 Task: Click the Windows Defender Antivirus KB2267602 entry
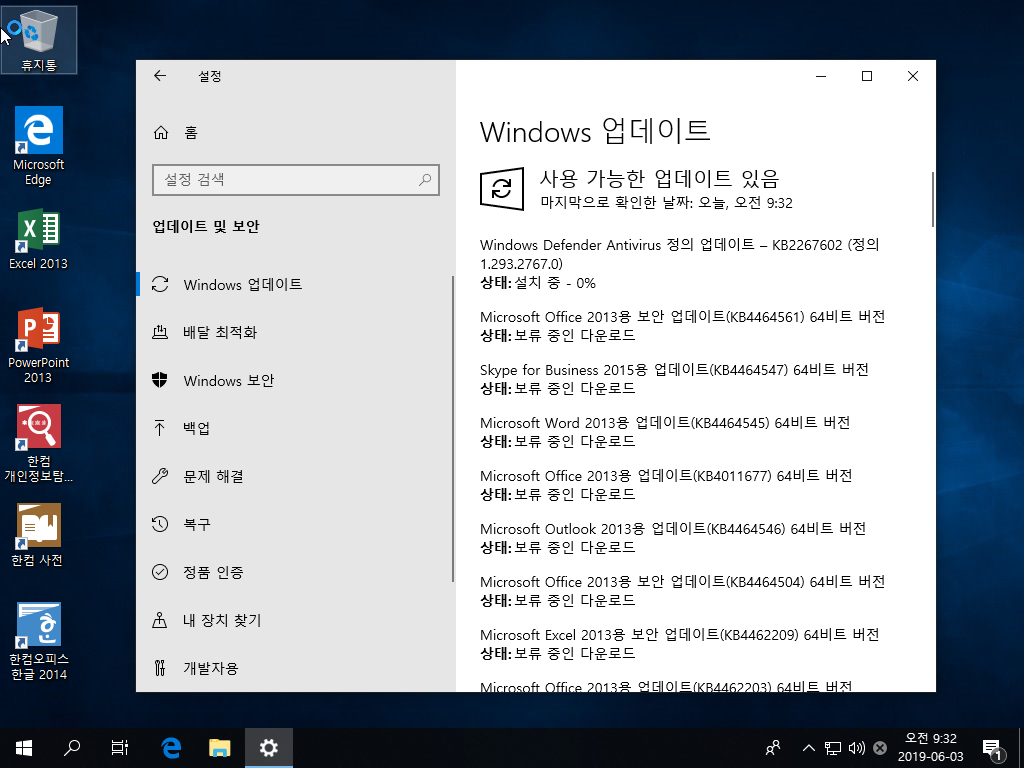click(x=679, y=264)
